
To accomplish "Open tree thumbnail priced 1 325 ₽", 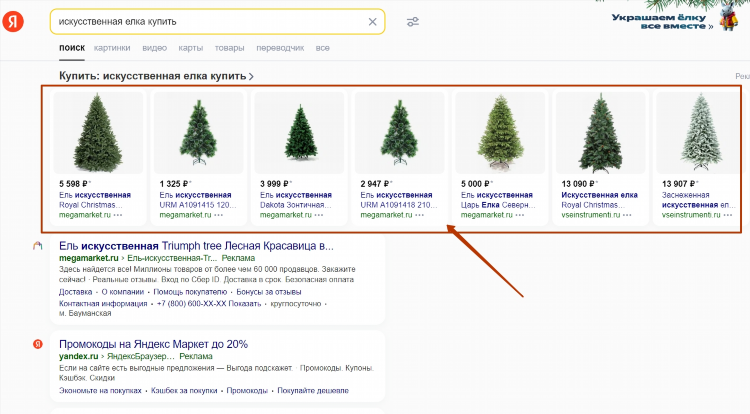I will coord(199,133).
